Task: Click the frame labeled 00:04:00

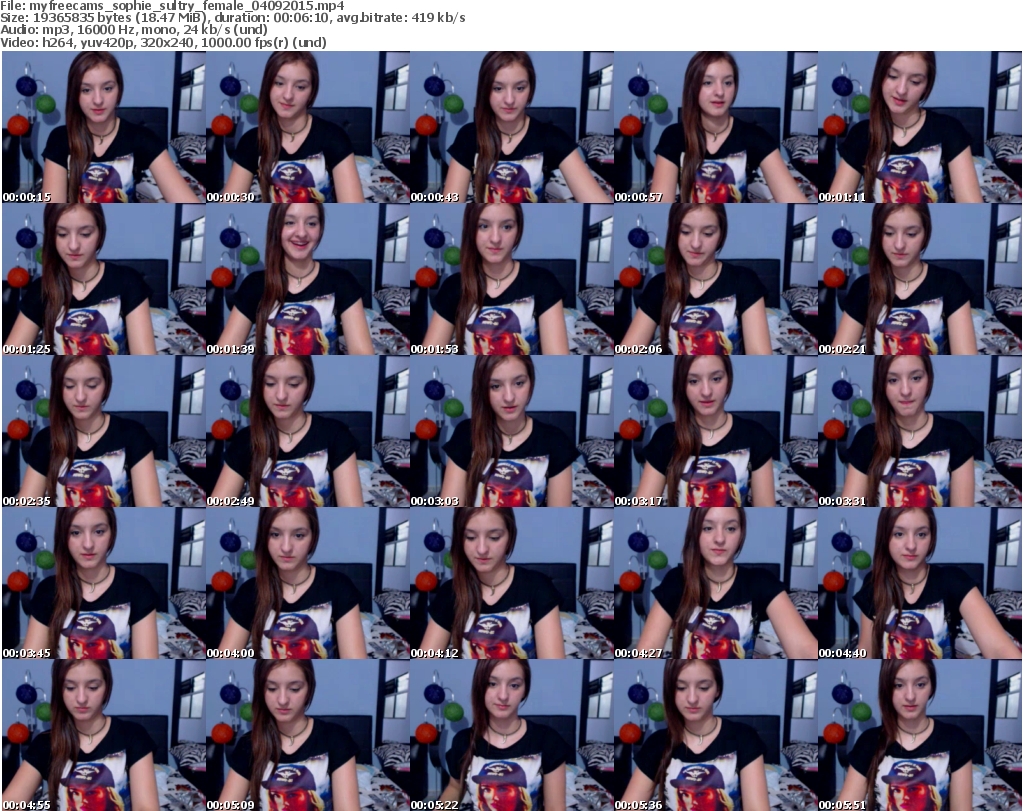Action: (308, 583)
